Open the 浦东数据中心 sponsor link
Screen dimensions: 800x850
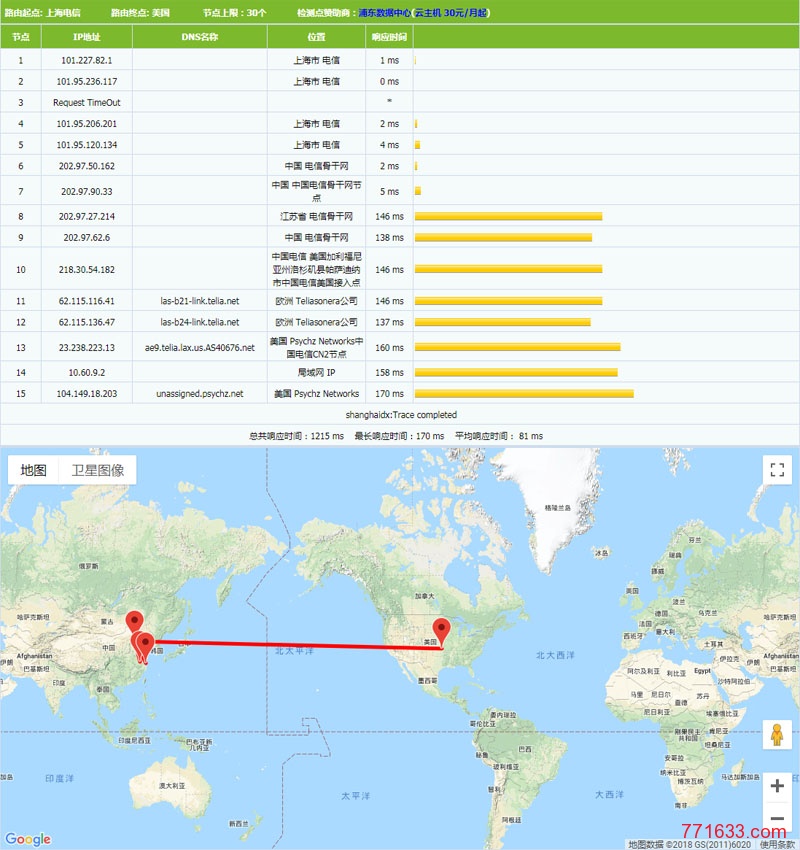tap(384, 12)
